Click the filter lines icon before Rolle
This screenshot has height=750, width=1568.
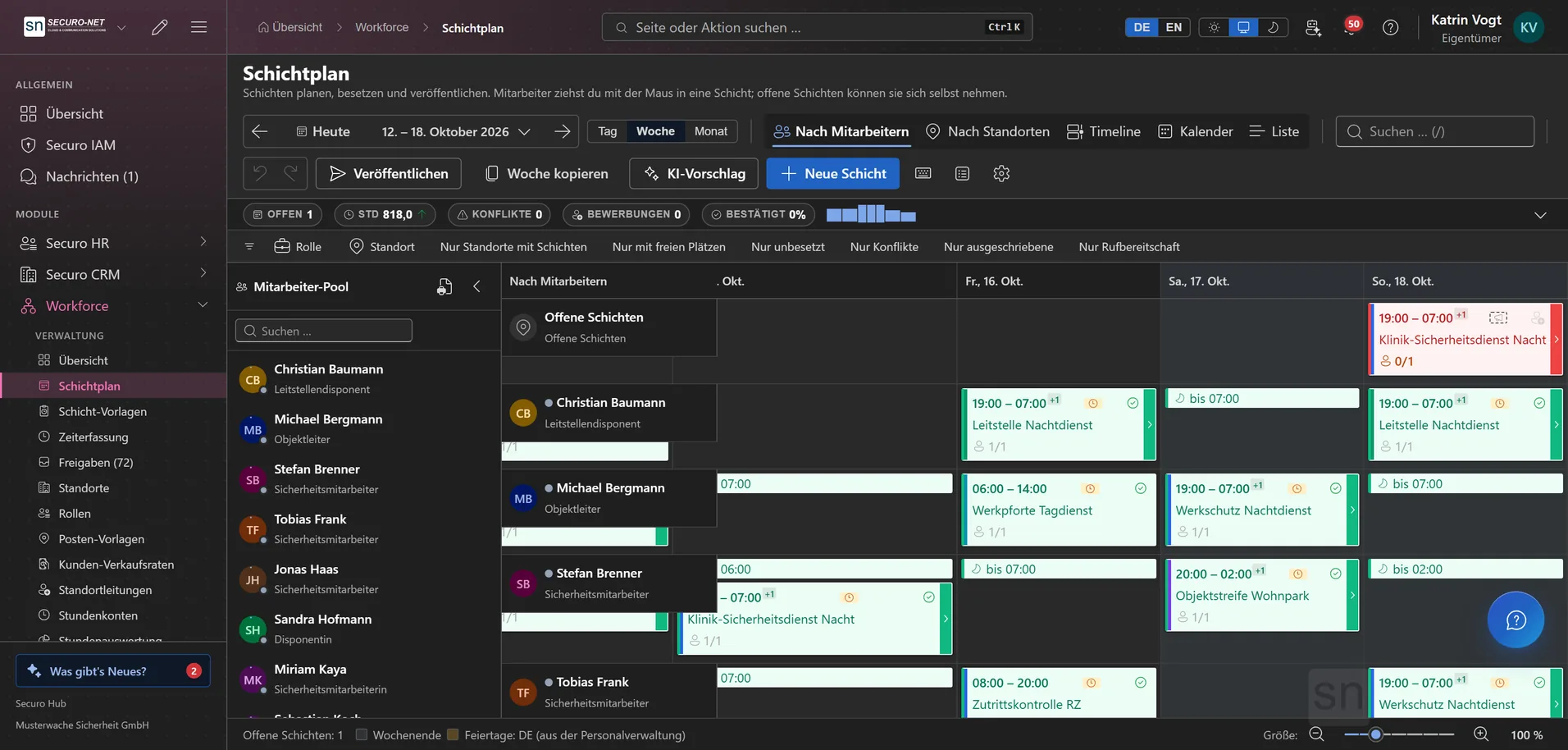(x=249, y=246)
